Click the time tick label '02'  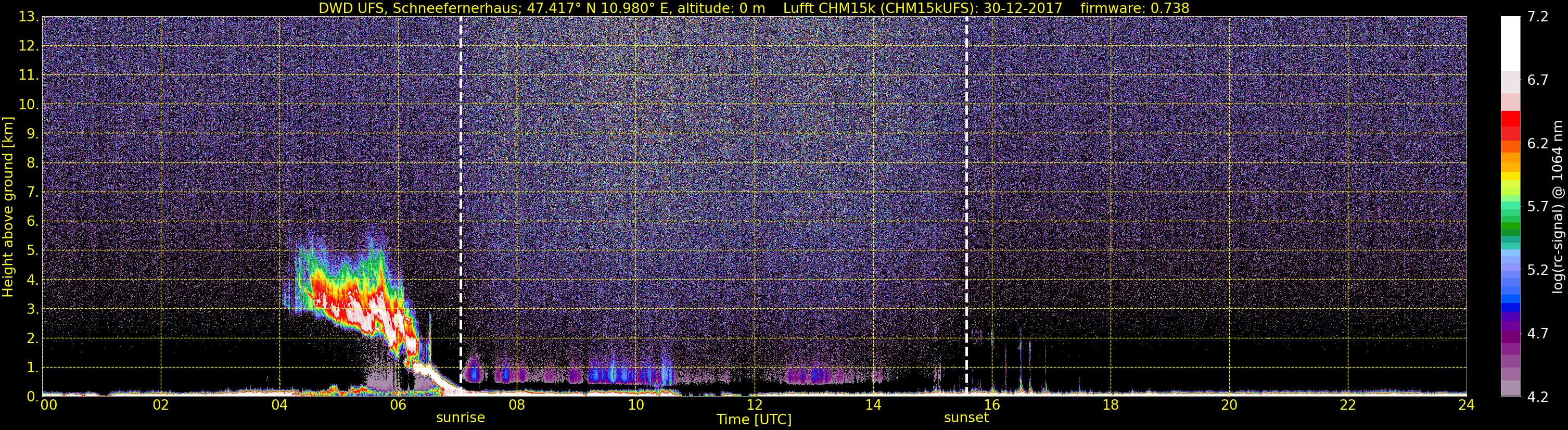(x=161, y=405)
